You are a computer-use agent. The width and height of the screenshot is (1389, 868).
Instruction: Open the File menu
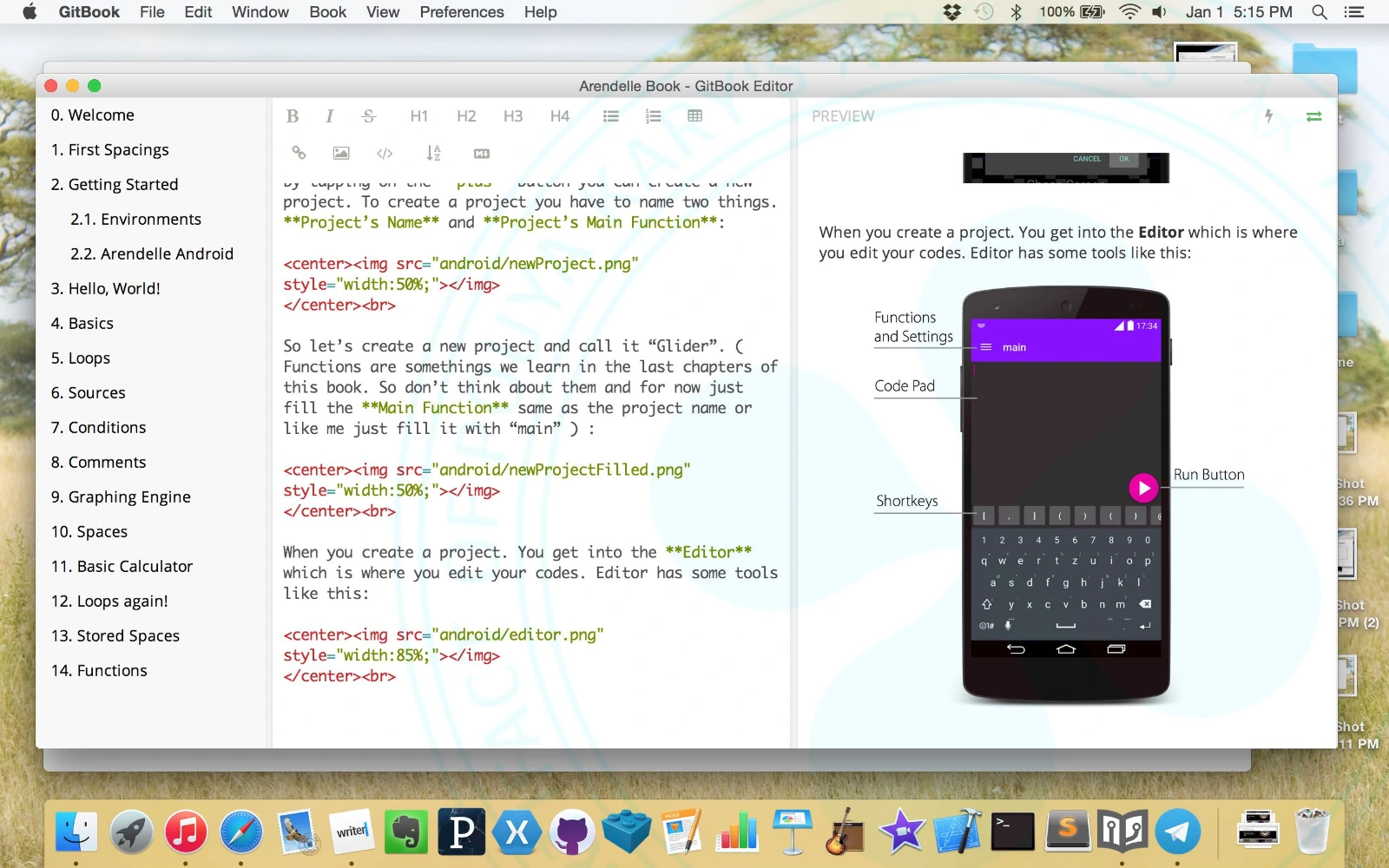click(x=152, y=12)
